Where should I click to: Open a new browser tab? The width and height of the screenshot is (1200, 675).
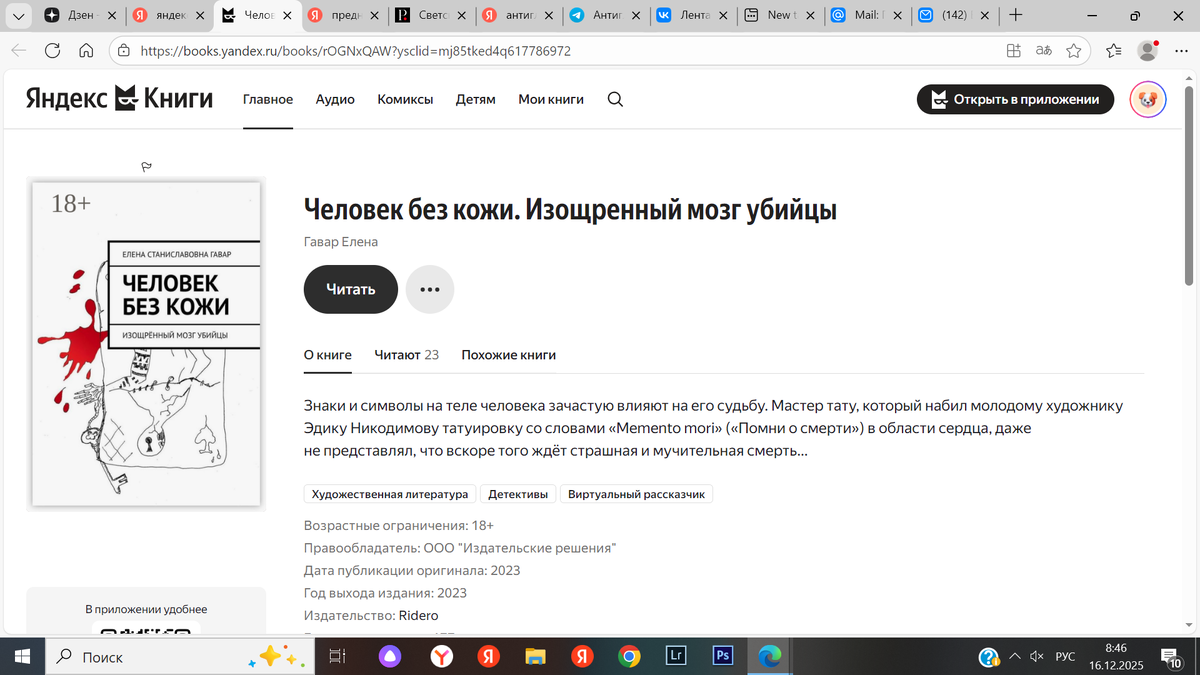1016,15
